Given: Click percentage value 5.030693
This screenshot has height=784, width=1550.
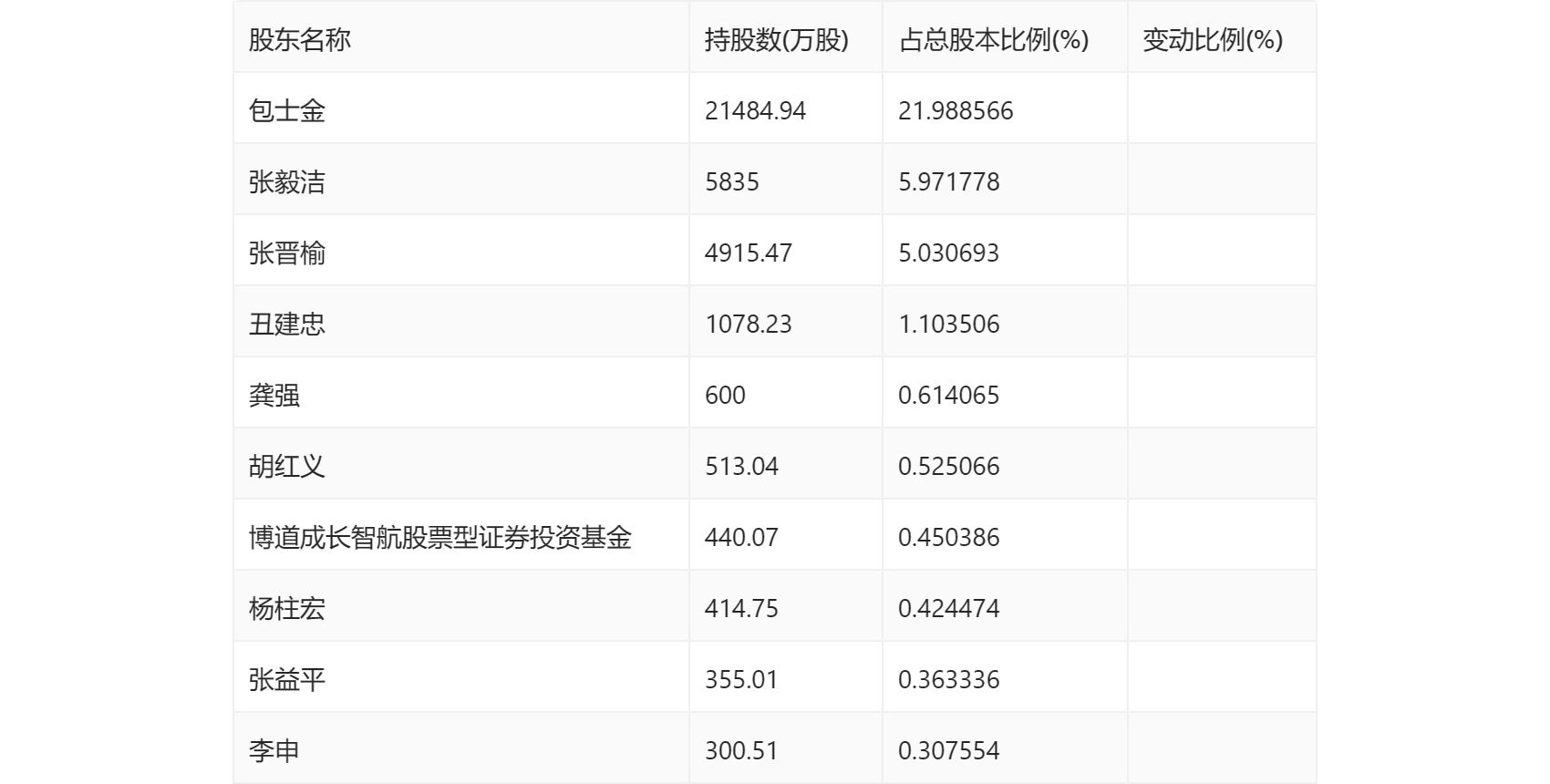Looking at the screenshot, I should pos(949,253).
